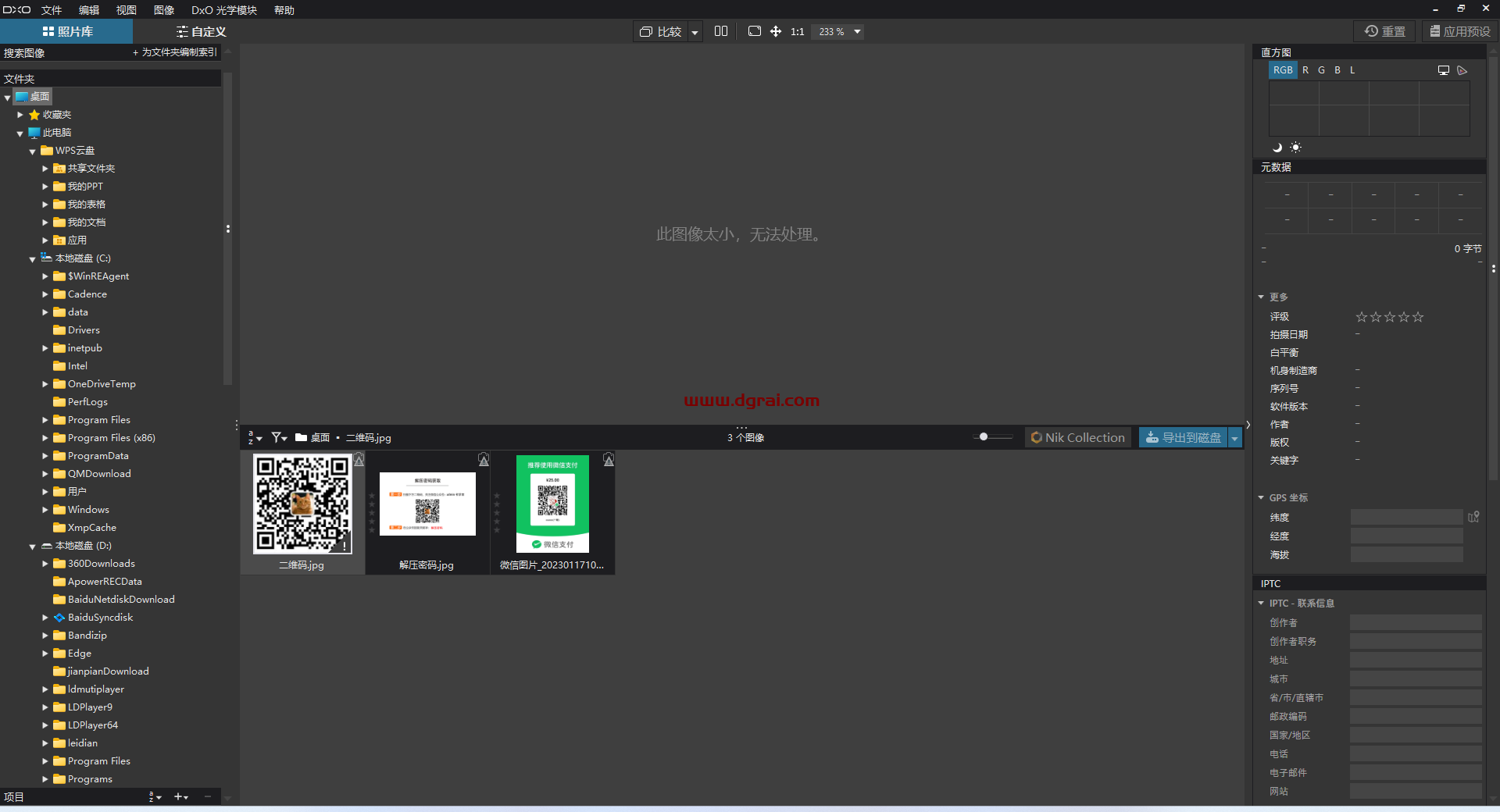This screenshot has height=812, width=1500.
Task: Click the 应用预设 apply preset button
Action: tap(1459, 31)
